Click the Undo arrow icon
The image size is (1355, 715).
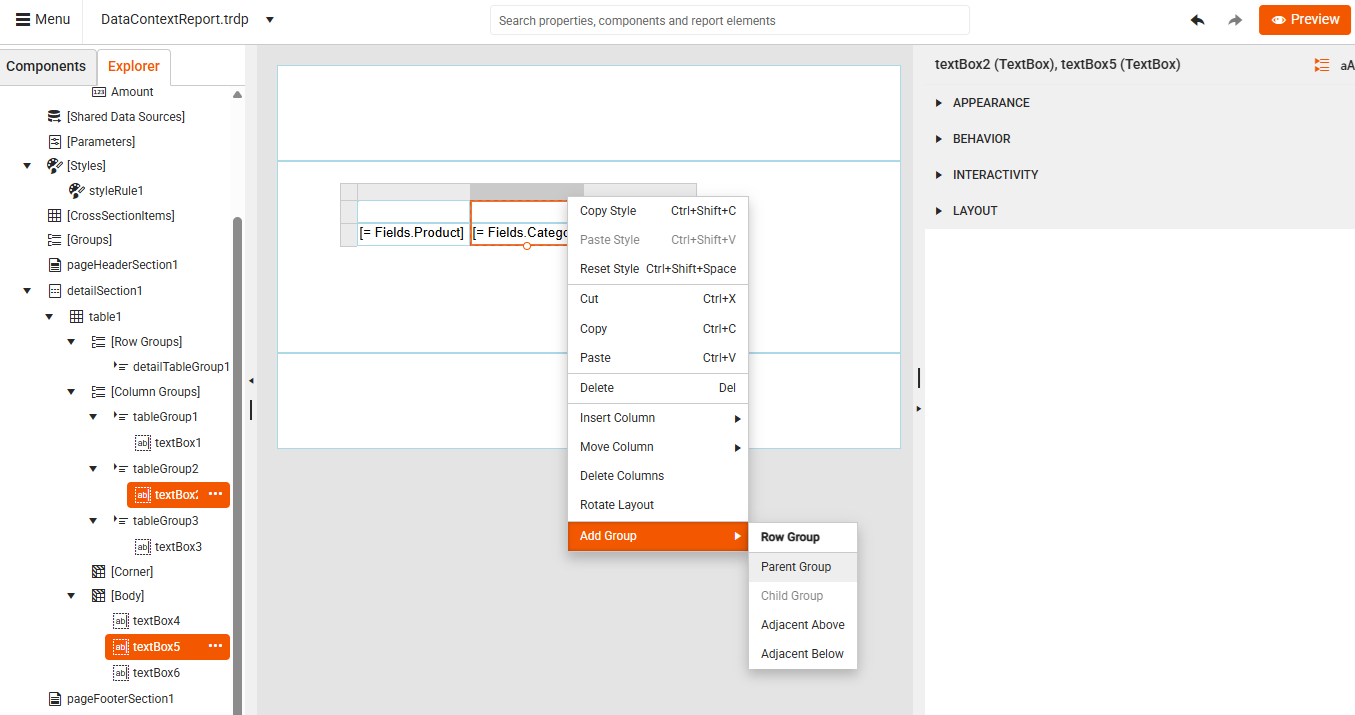[x=1197, y=19]
